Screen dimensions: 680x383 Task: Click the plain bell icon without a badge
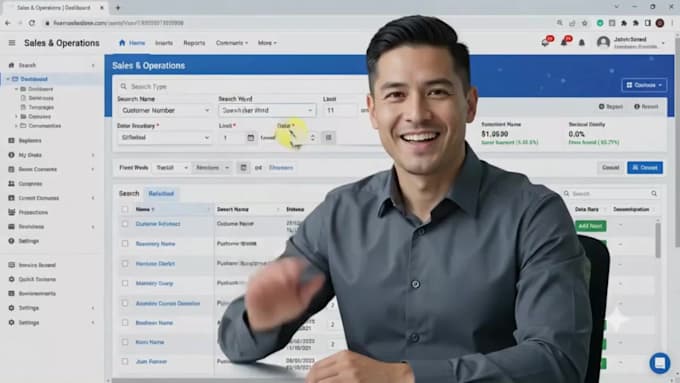pyautogui.click(x=582, y=43)
